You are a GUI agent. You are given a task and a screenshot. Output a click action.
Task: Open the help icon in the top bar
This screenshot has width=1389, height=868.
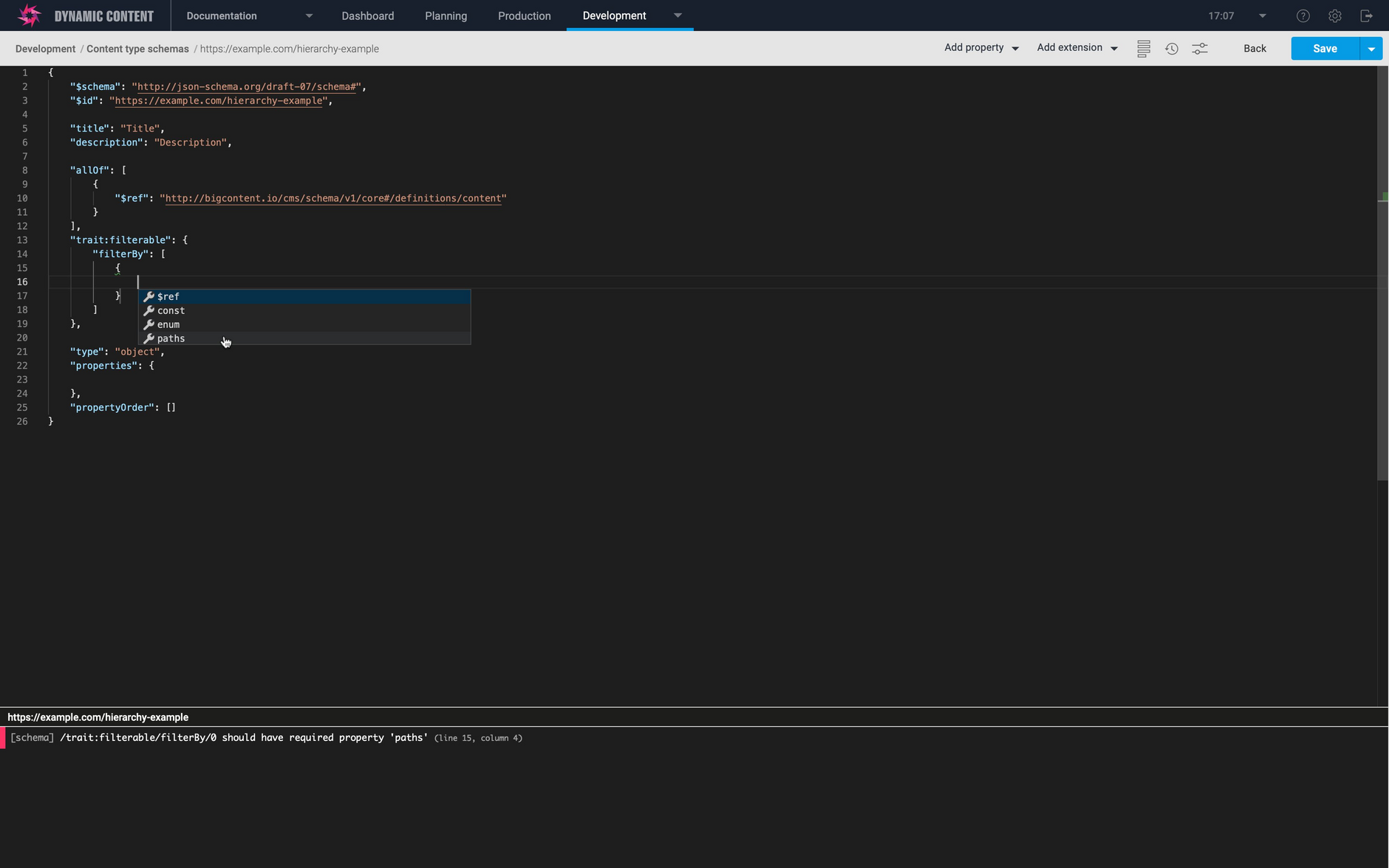pos(1303,16)
